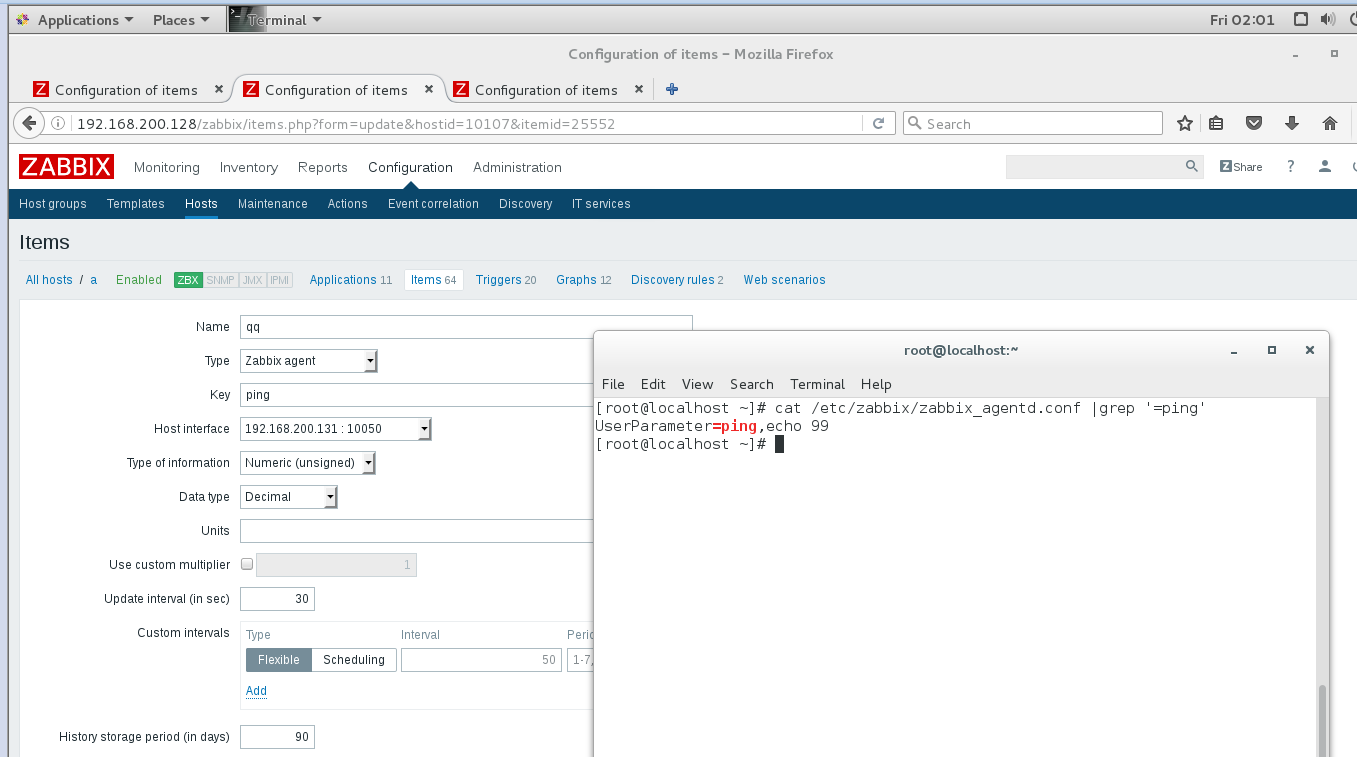
Task: Click the Share button in Zabbix header
Action: pyautogui.click(x=1241, y=167)
